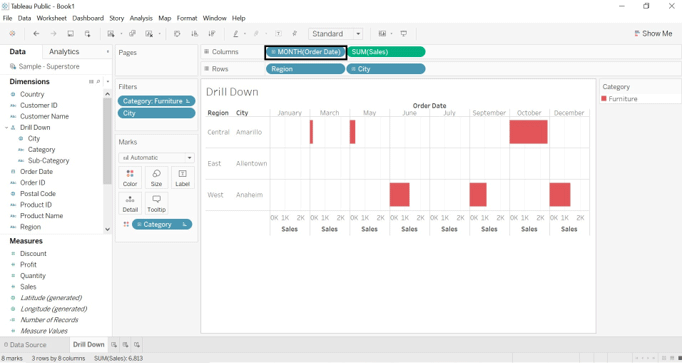Image resolution: width=682 pixels, height=363 pixels.
Task: Click the Add new data source icon
Action: 87,33
